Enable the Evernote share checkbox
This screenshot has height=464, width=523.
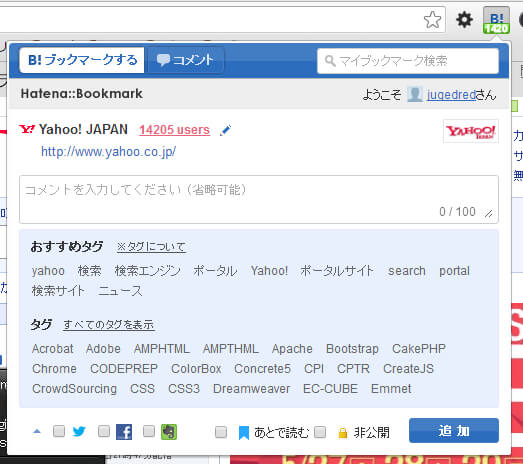tap(149, 431)
